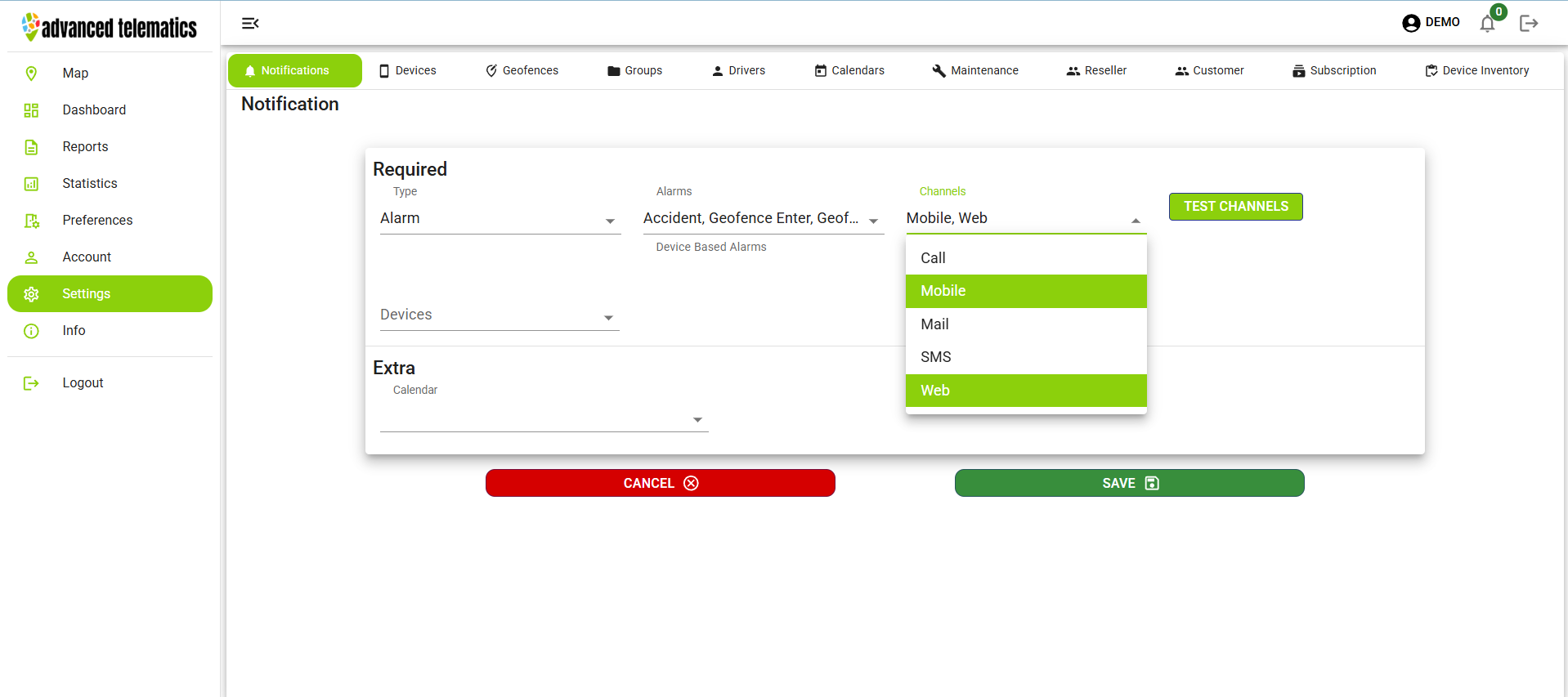Open Preferences from the sidebar
The width and height of the screenshot is (1568, 697).
pos(110,221)
